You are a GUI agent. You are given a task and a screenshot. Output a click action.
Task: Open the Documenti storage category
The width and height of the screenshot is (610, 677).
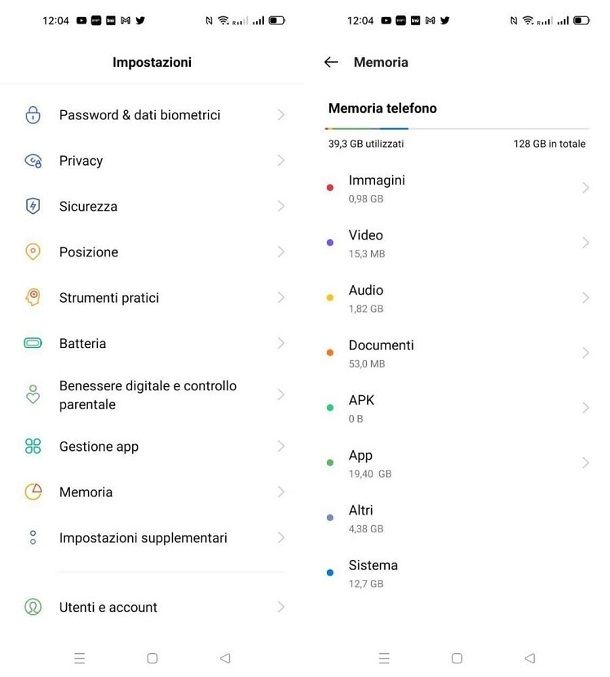coord(457,353)
